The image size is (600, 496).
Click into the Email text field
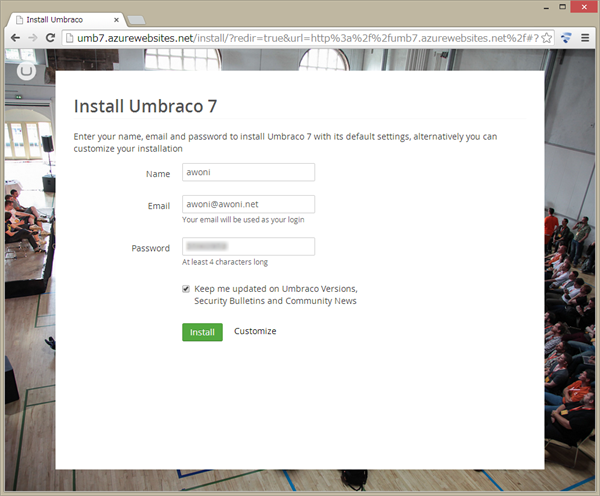click(248, 204)
